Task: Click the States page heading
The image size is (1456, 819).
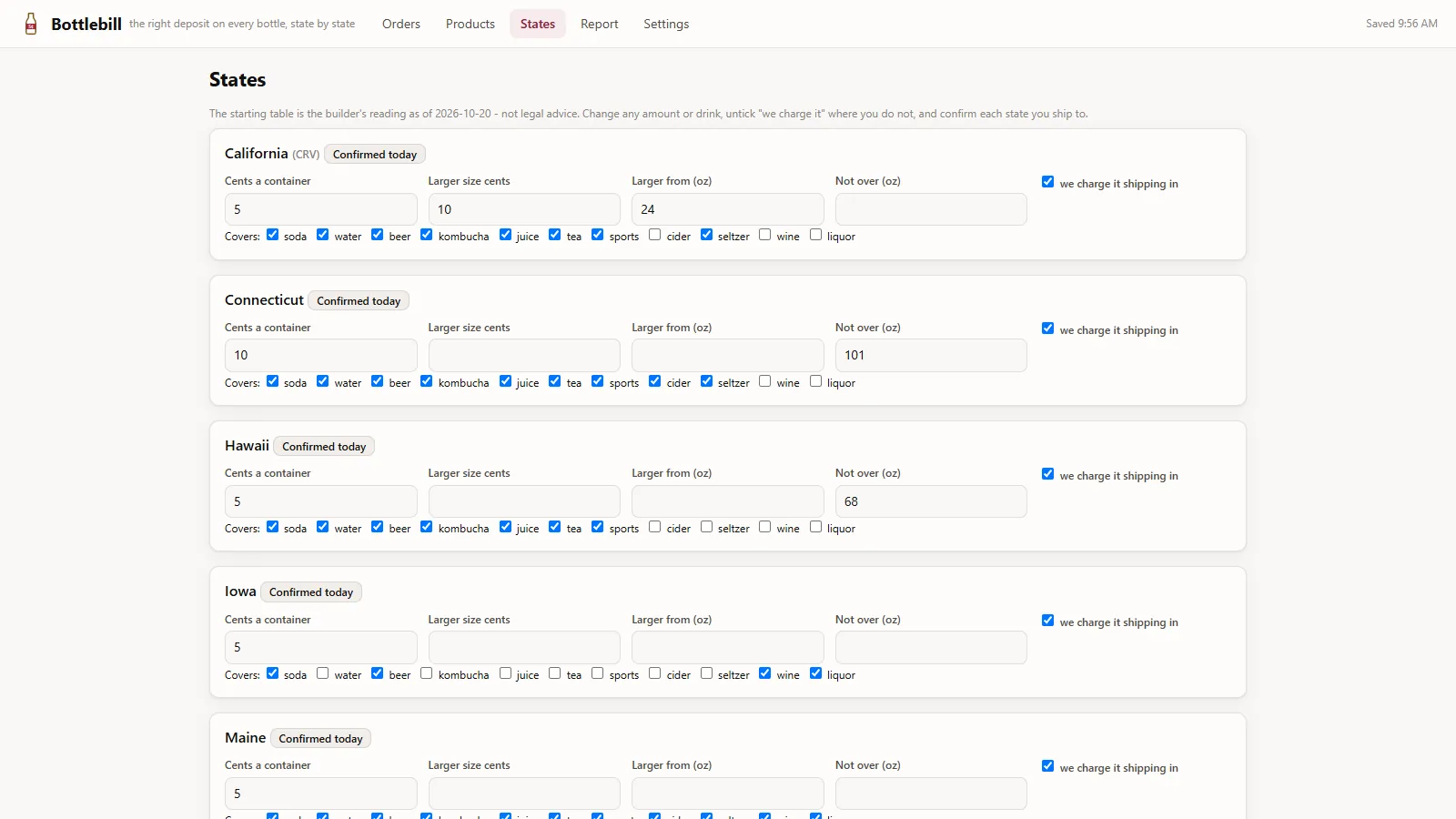Action: click(238, 80)
